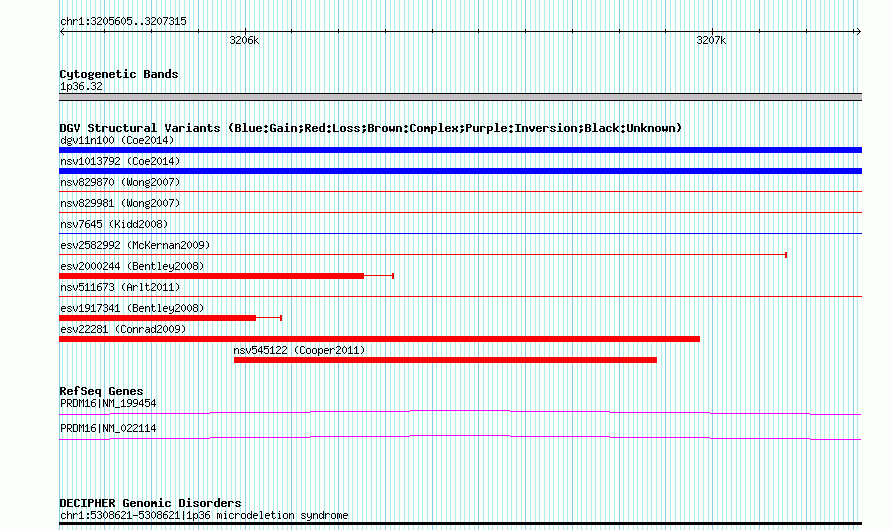
Task: Open variant nsv829981 (Wong2007)
Action: point(120,203)
